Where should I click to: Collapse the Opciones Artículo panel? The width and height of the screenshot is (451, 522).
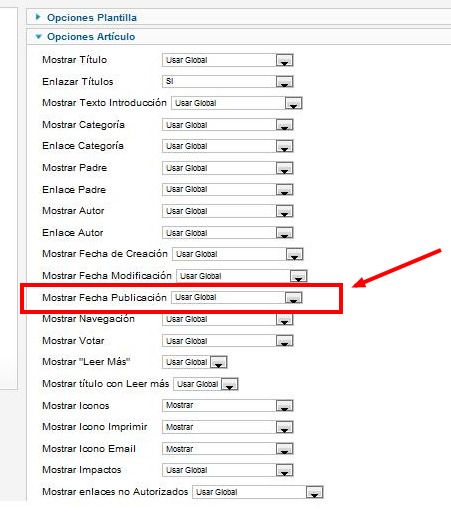click(x=91, y=37)
